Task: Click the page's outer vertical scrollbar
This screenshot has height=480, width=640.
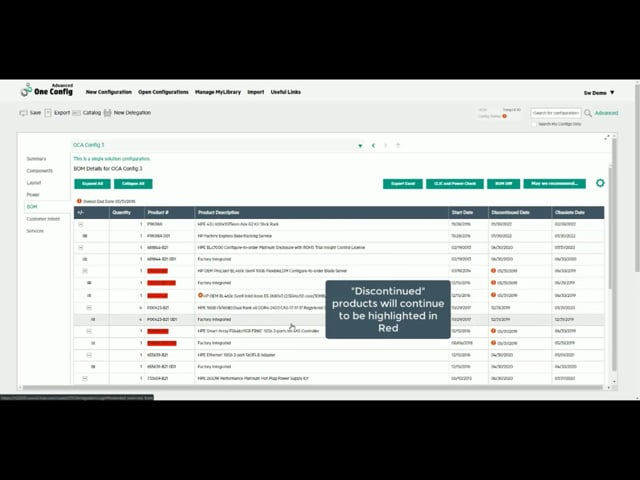Action: (x=637, y=178)
